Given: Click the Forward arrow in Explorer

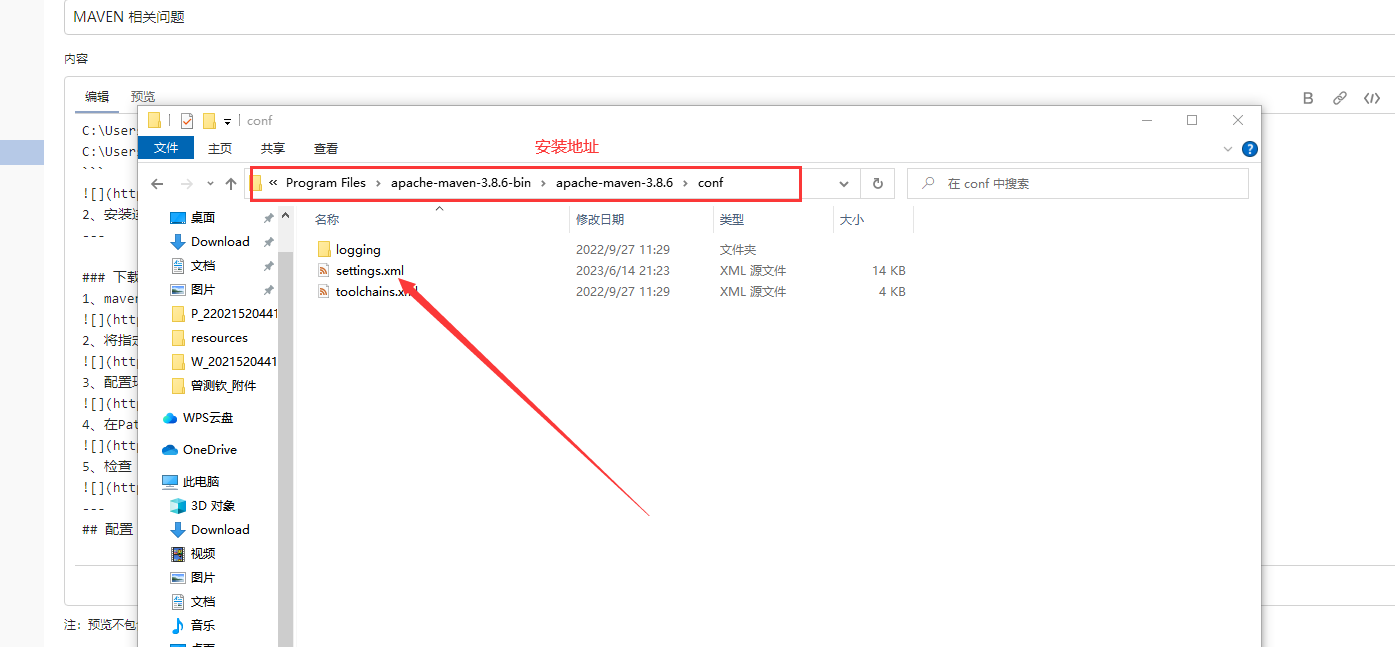Looking at the screenshot, I should point(186,184).
